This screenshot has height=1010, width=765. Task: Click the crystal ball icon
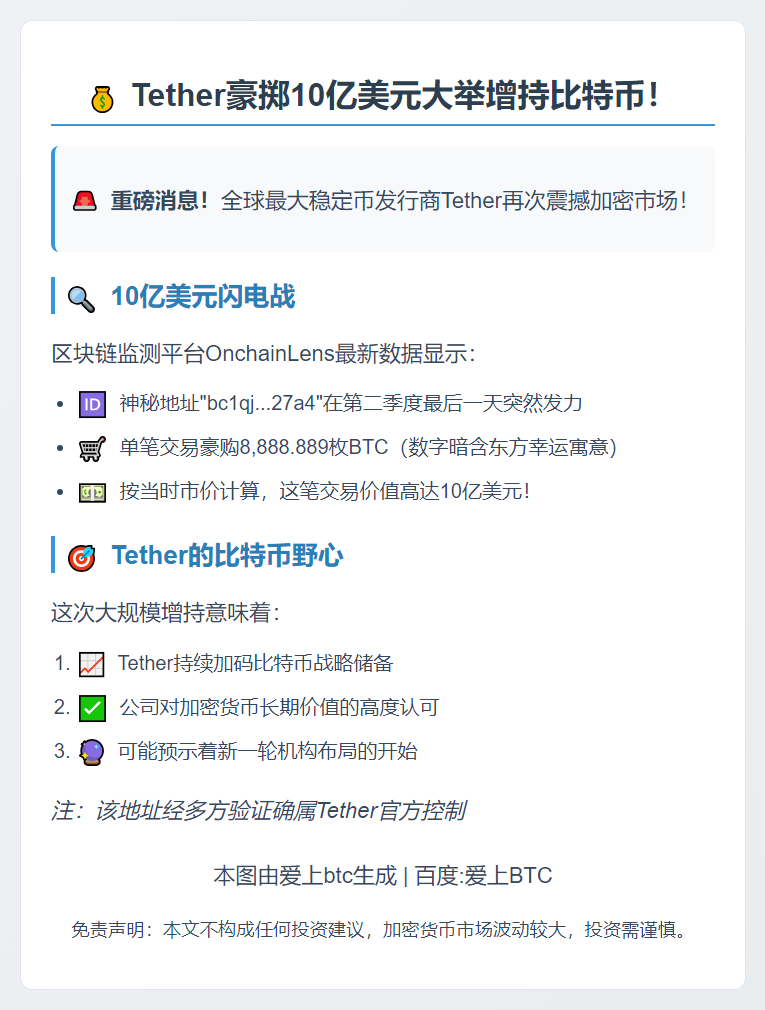pos(91,752)
